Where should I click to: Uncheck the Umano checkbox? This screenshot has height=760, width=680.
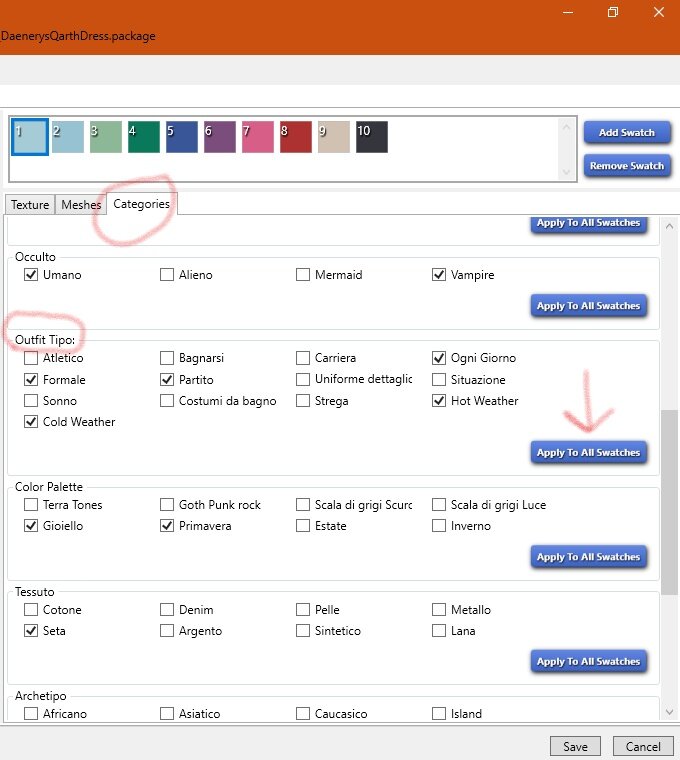click(x=31, y=275)
